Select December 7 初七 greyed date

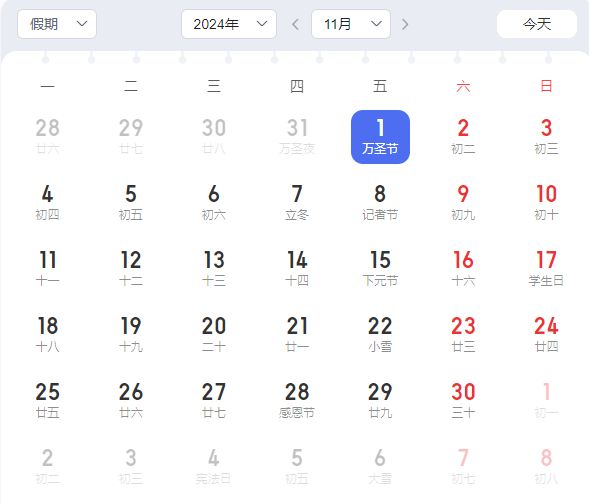(463, 467)
